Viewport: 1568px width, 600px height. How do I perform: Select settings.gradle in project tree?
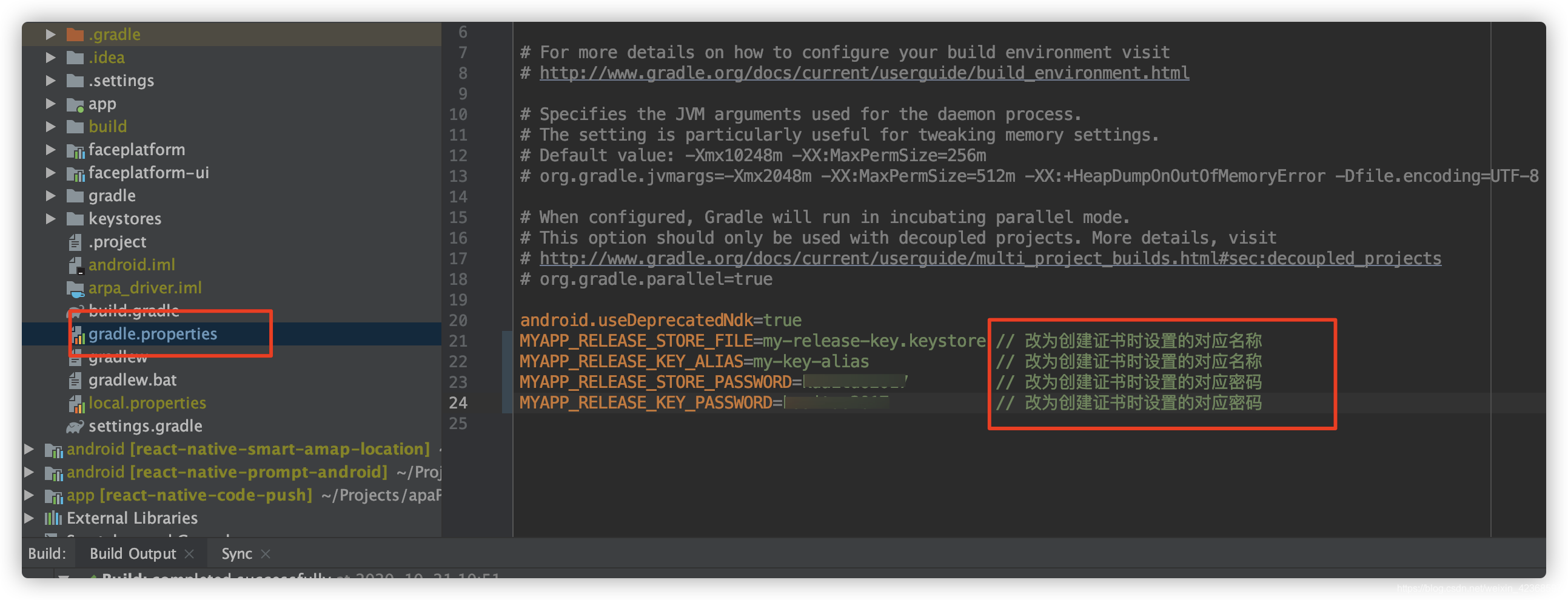146,427
